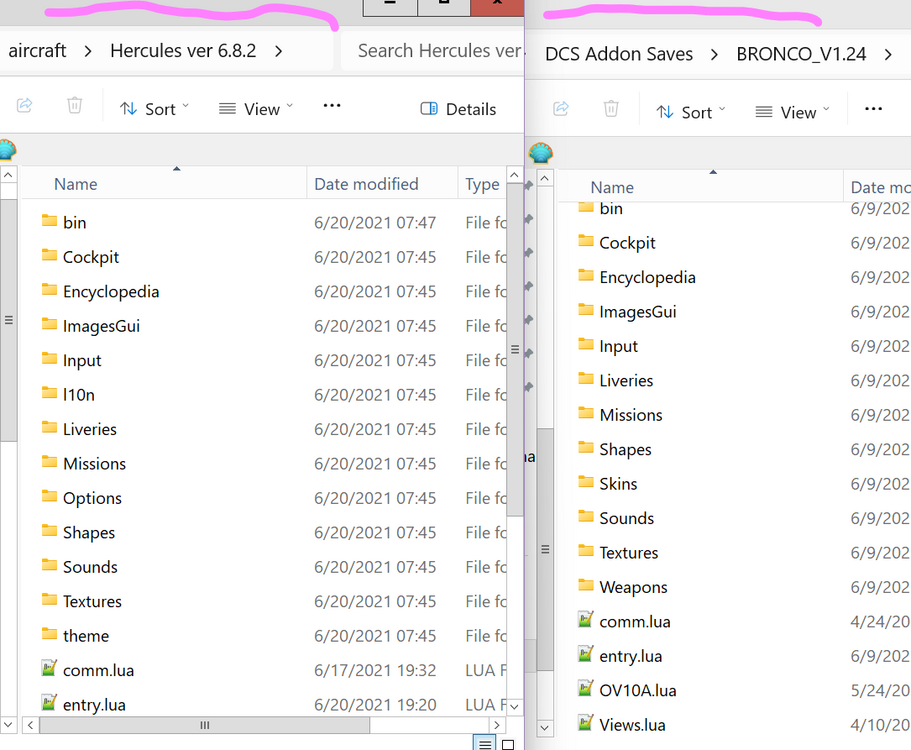Image resolution: width=911 pixels, height=750 pixels.
Task: Click Hercules ver 6.8.2 breadcrumb
Action: click(183, 51)
